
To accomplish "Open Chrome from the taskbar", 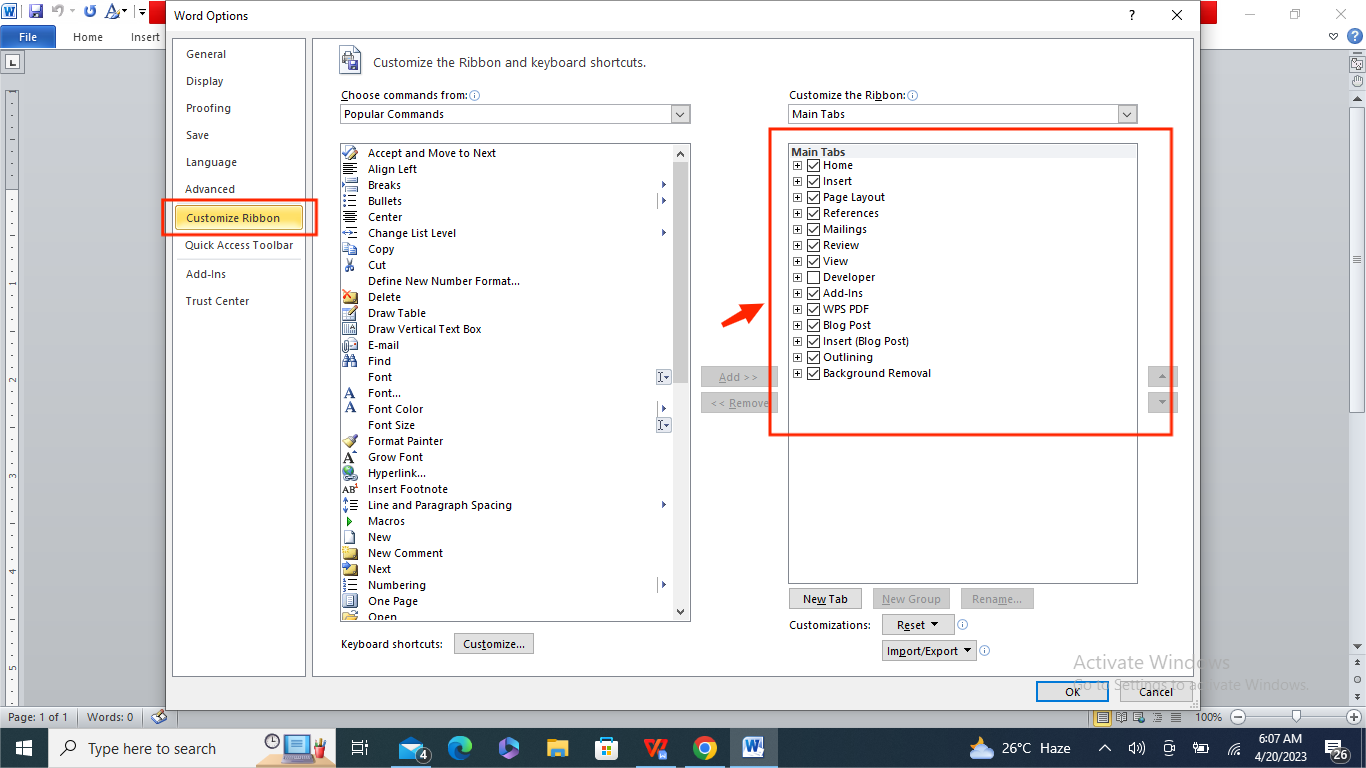I will pos(705,748).
